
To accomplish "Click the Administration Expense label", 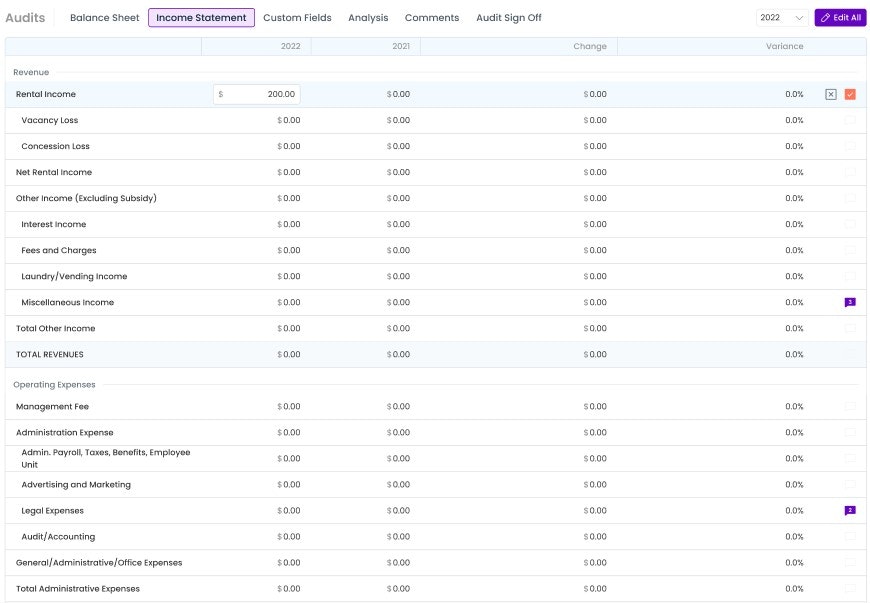I will 64,433.
